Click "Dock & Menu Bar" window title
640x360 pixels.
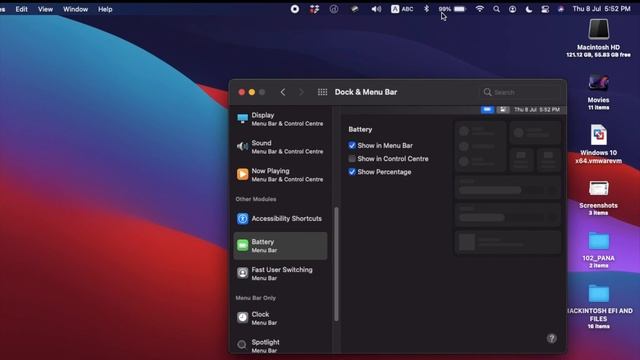[366, 92]
